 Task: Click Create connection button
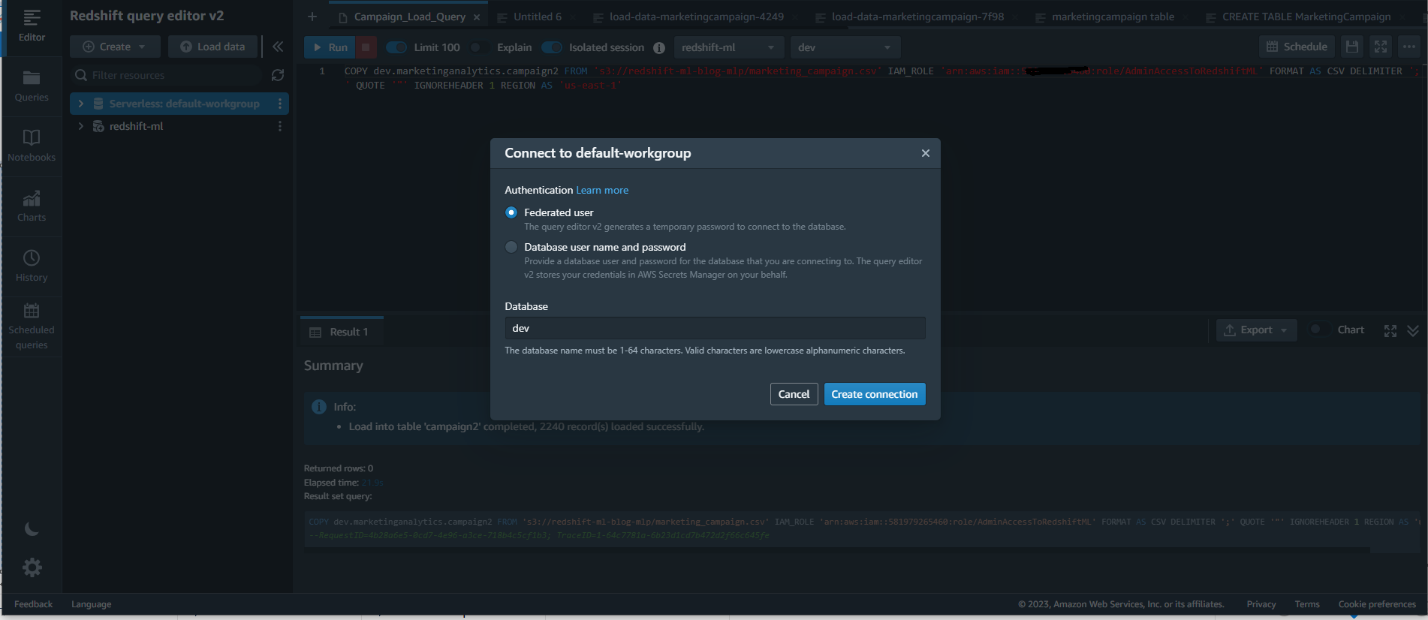tap(875, 394)
